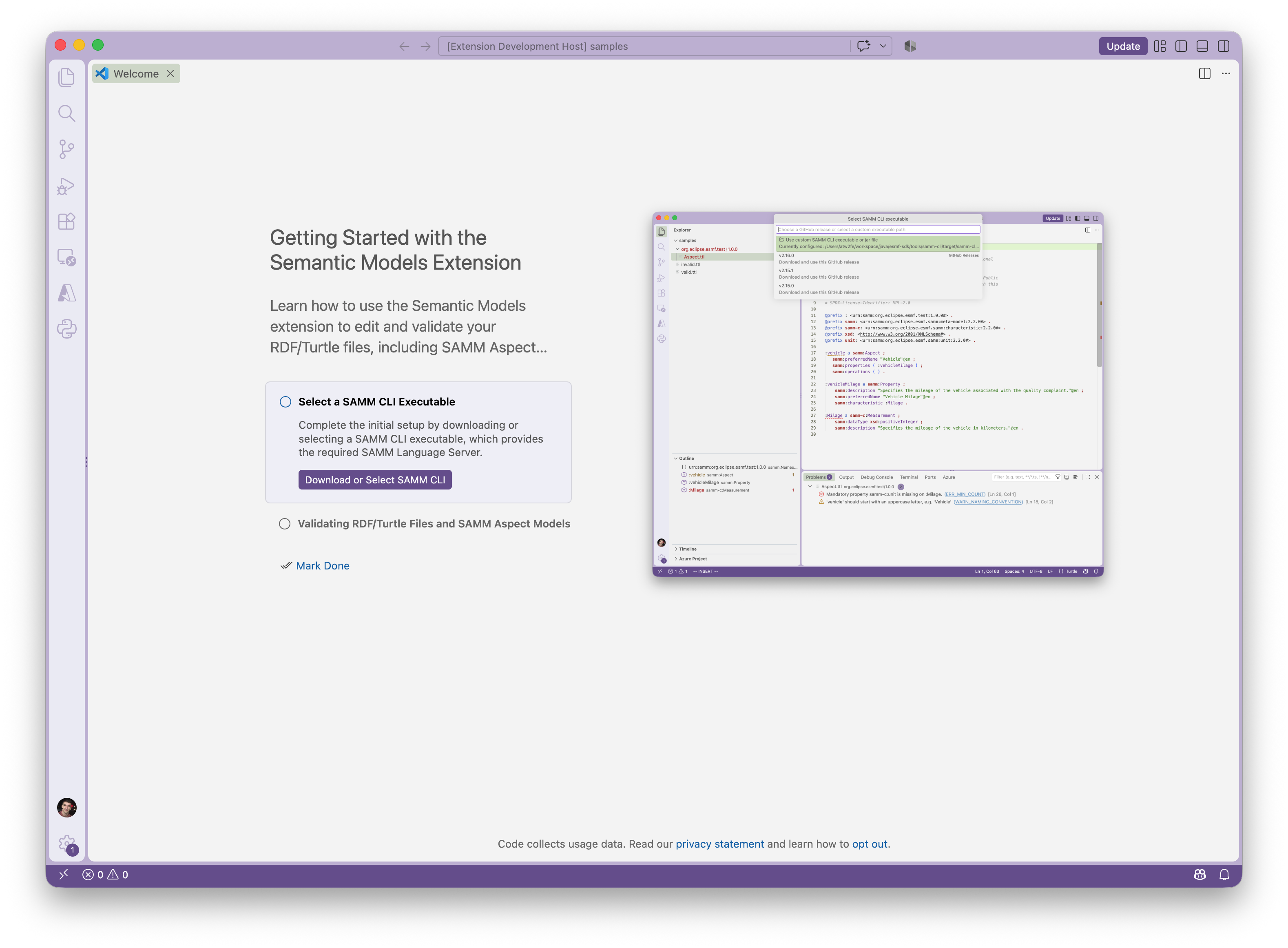The width and height of the screenshot is (1288, 948).
Task: Open the Run and Debug view
Action: click(66, 186)
